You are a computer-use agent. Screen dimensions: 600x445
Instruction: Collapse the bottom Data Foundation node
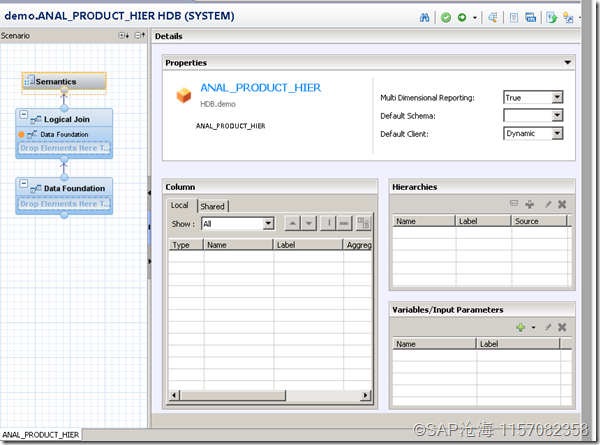point(24,183)
